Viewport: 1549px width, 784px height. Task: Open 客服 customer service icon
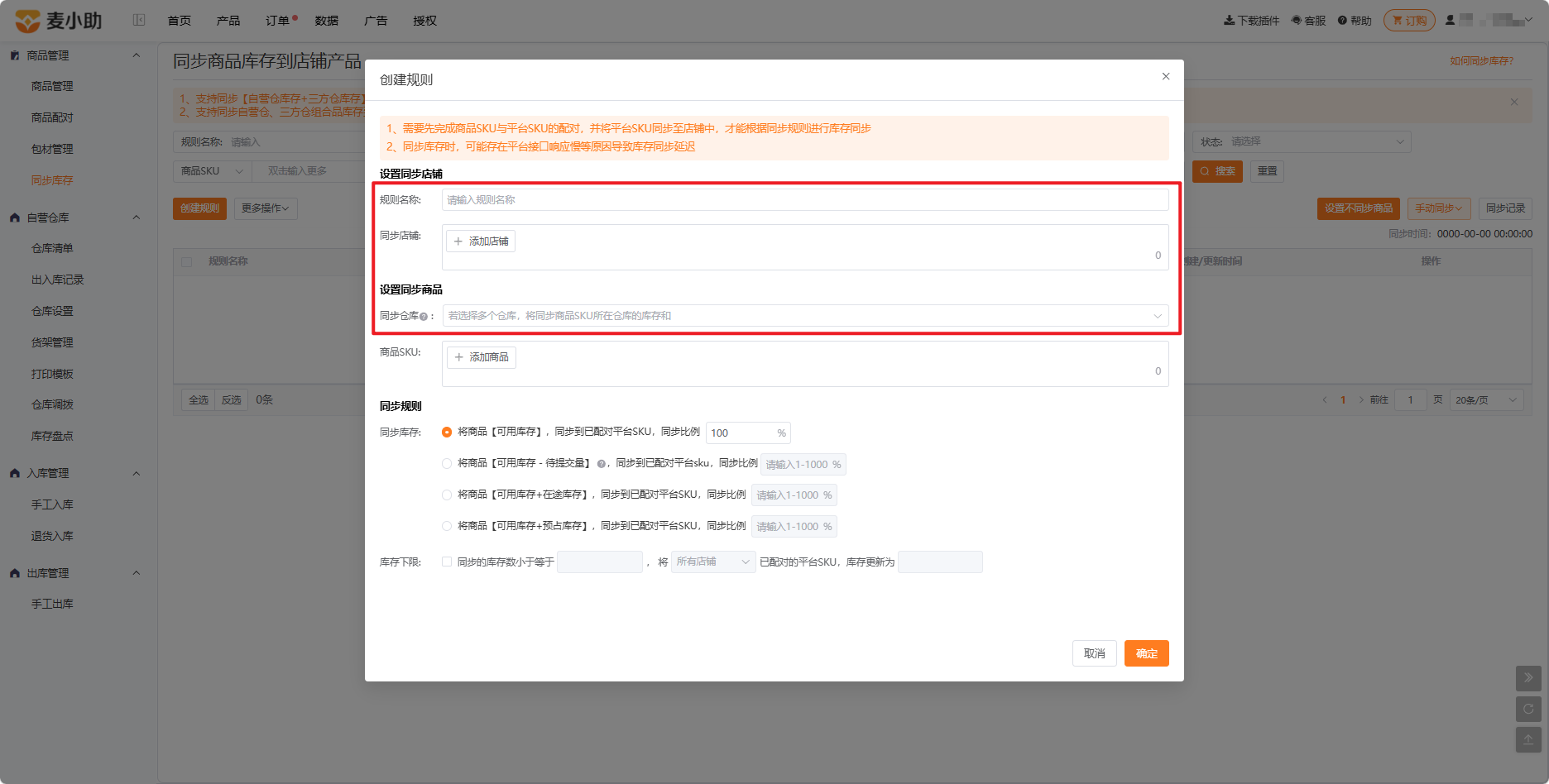[1297, 21]
